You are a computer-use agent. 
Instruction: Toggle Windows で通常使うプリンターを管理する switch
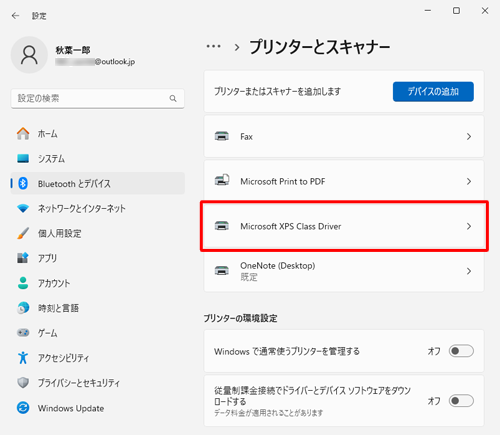(x=461, y=351)
